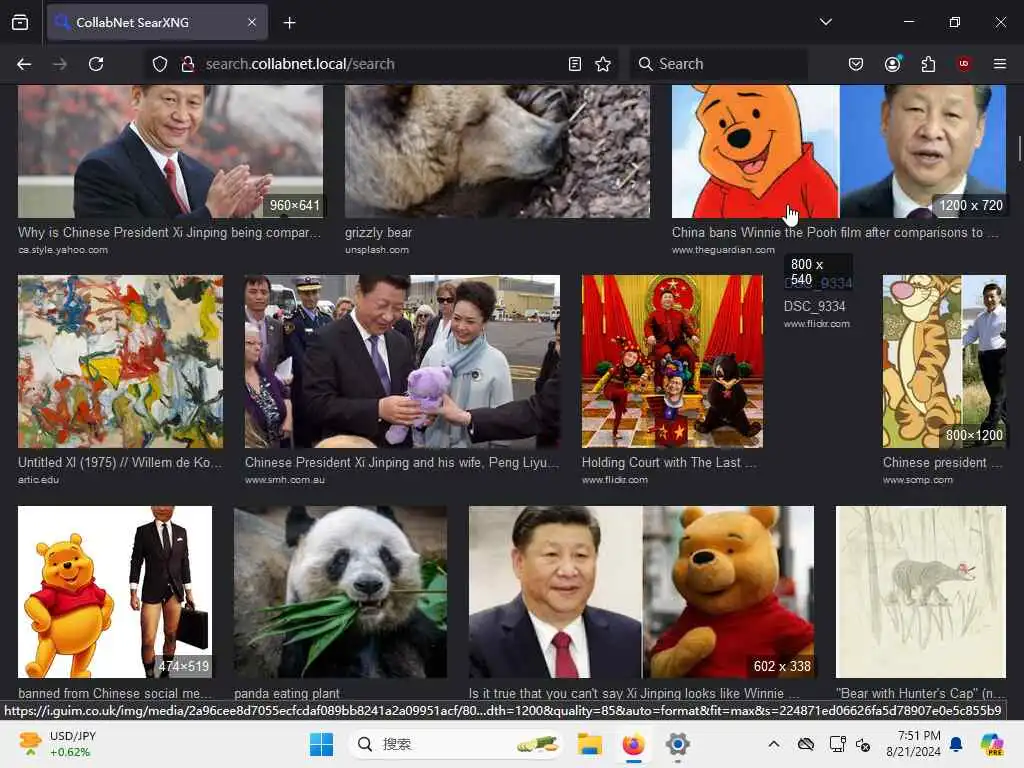Show site security lock information
This screenshot has width=1024, height=768.
point(188,64)
